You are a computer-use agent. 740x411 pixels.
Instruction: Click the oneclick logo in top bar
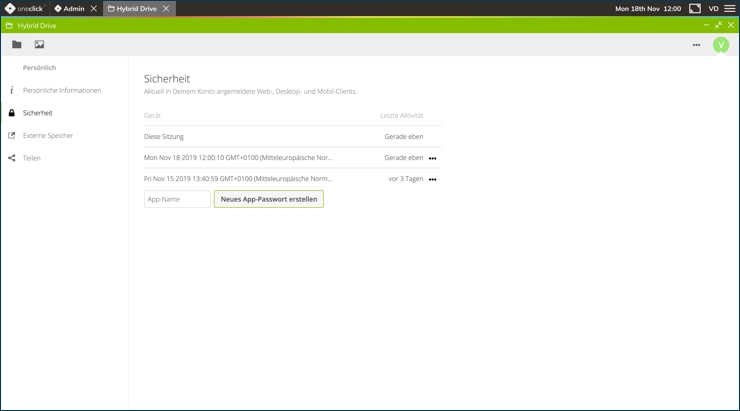24,9
